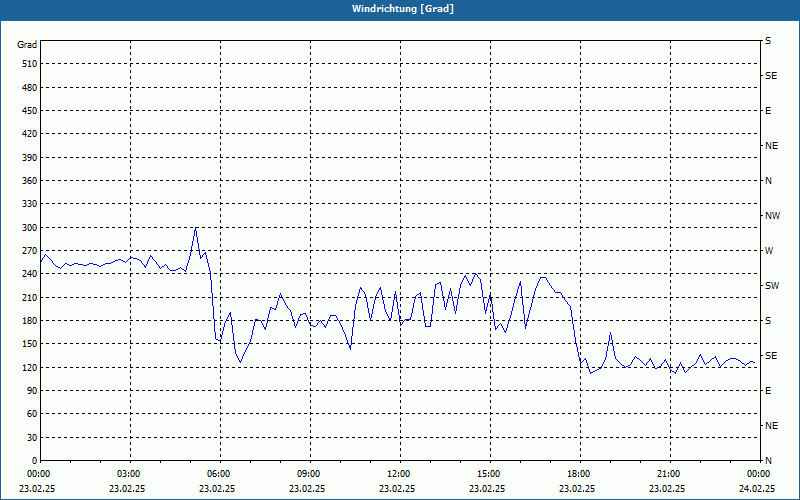Click the topmost S compass label on right axis
This screenshot has width=800, height=500.
tap(768, 41)
